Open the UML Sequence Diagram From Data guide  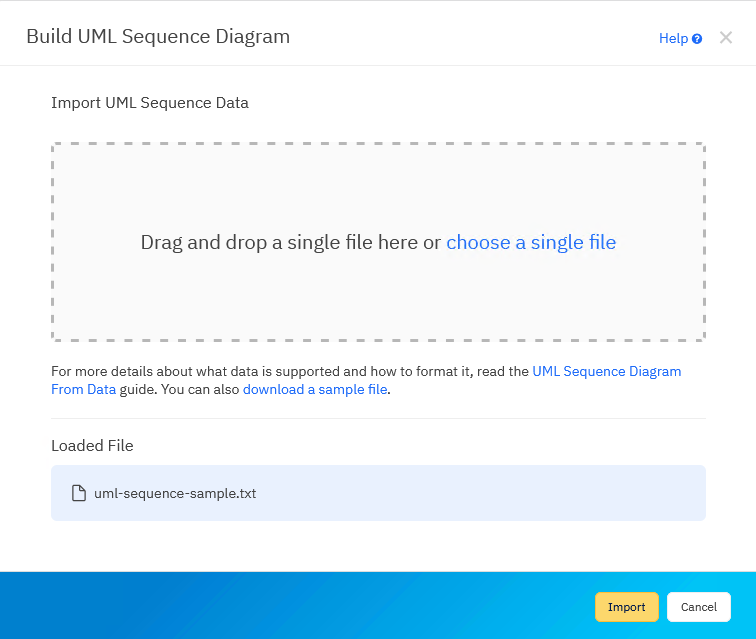pos(606,371)
